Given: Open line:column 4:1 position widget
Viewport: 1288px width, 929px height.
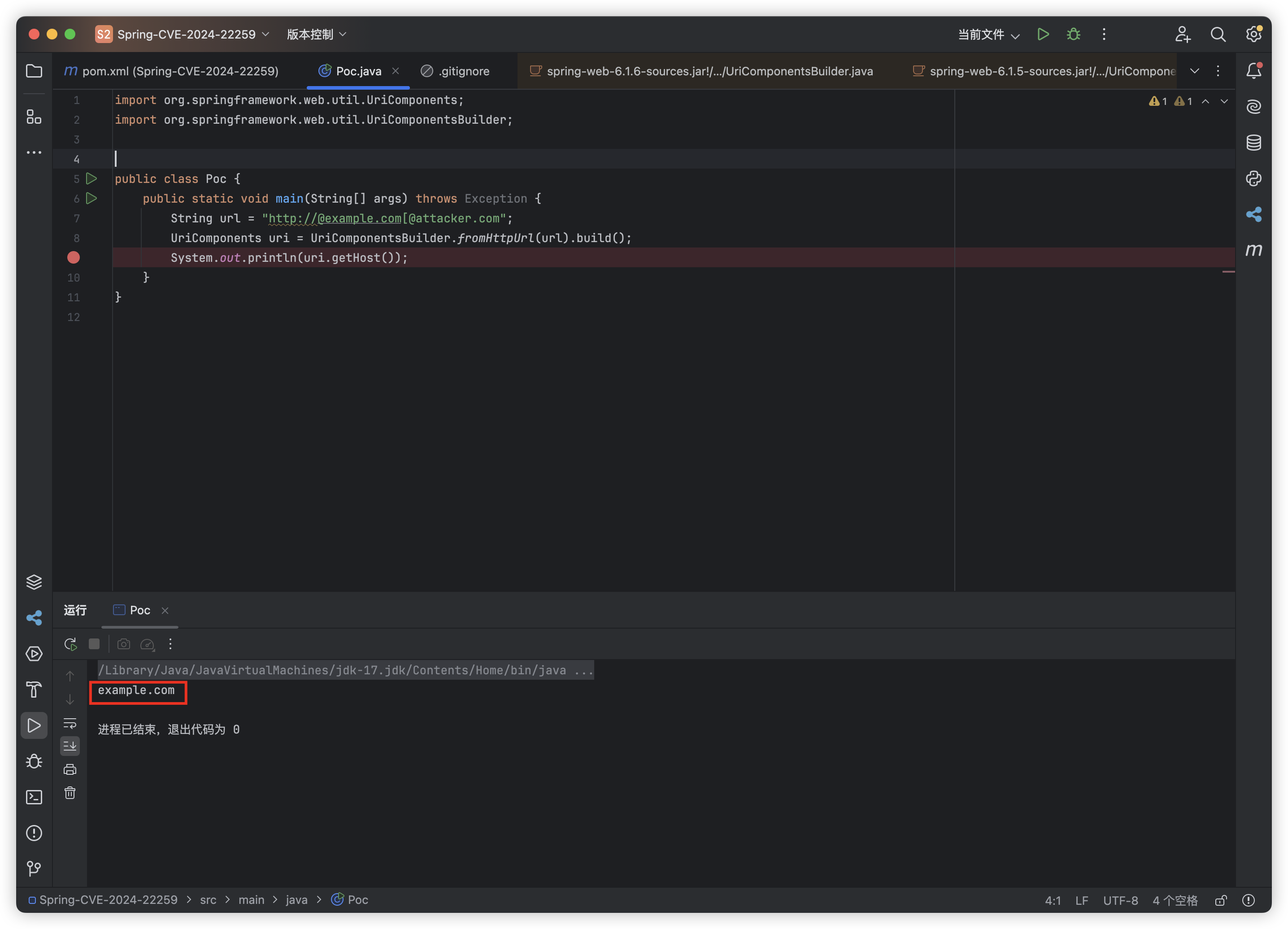Looking at the screenshot, I should coord(1052,901).
